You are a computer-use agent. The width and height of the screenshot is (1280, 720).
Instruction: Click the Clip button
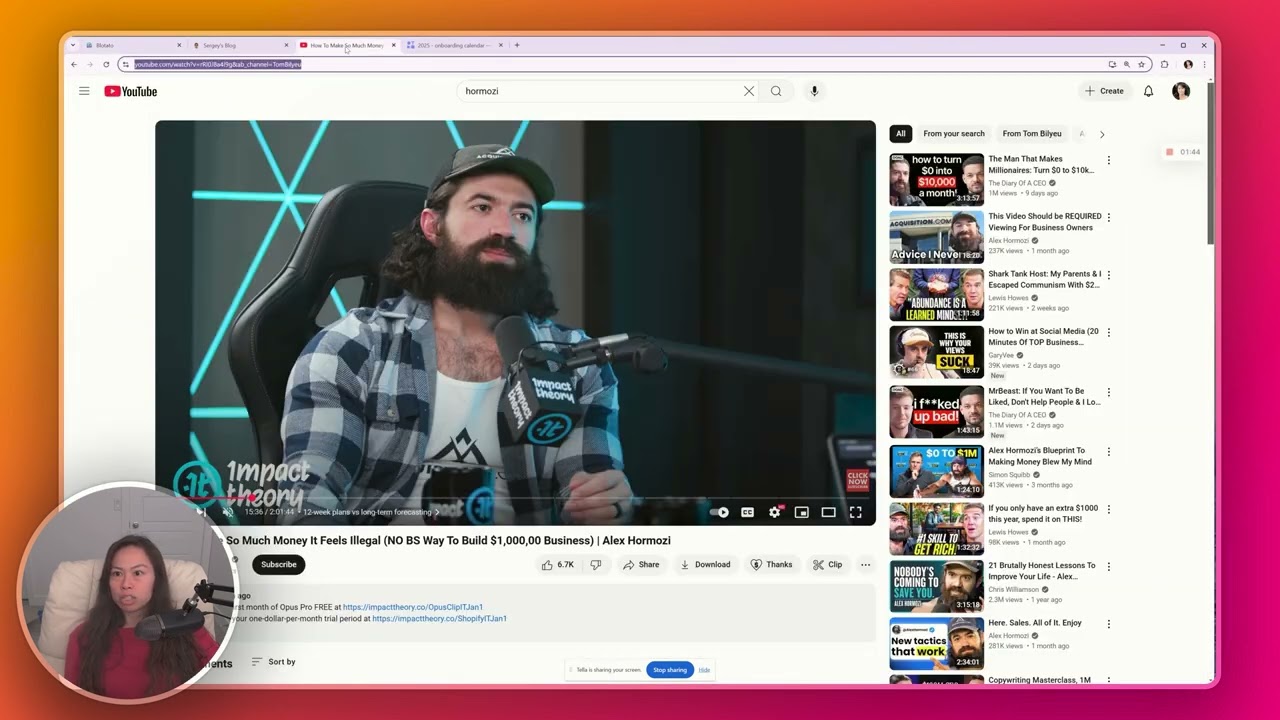pos(827,565)
